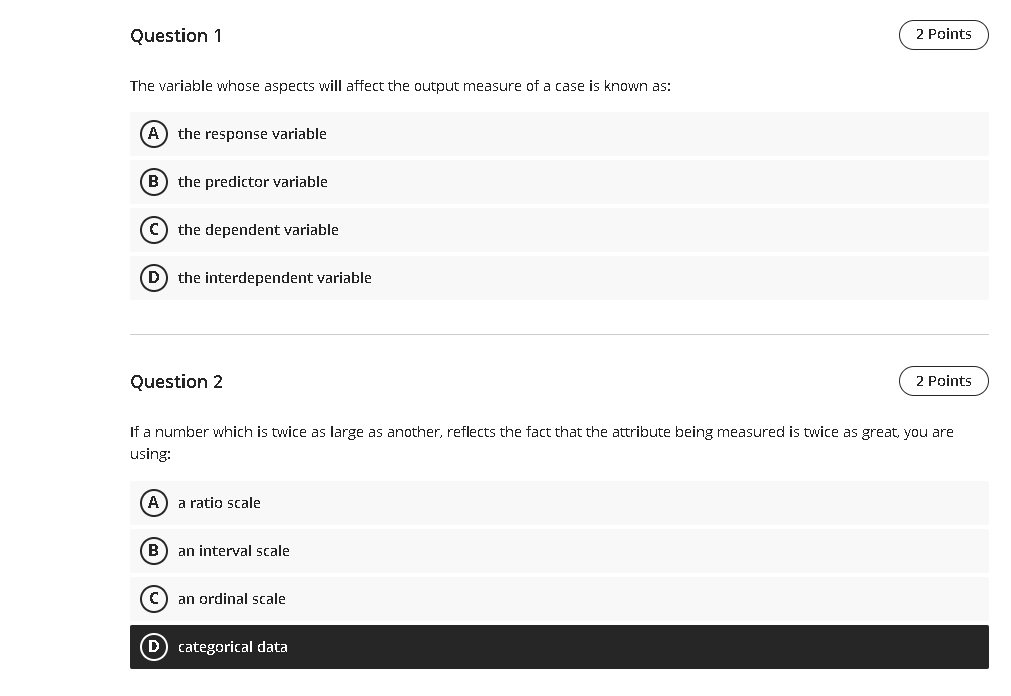Screen dimensions: 1011x696
Task: Click the 'Question 1' heading
Action: pos(176,35)
